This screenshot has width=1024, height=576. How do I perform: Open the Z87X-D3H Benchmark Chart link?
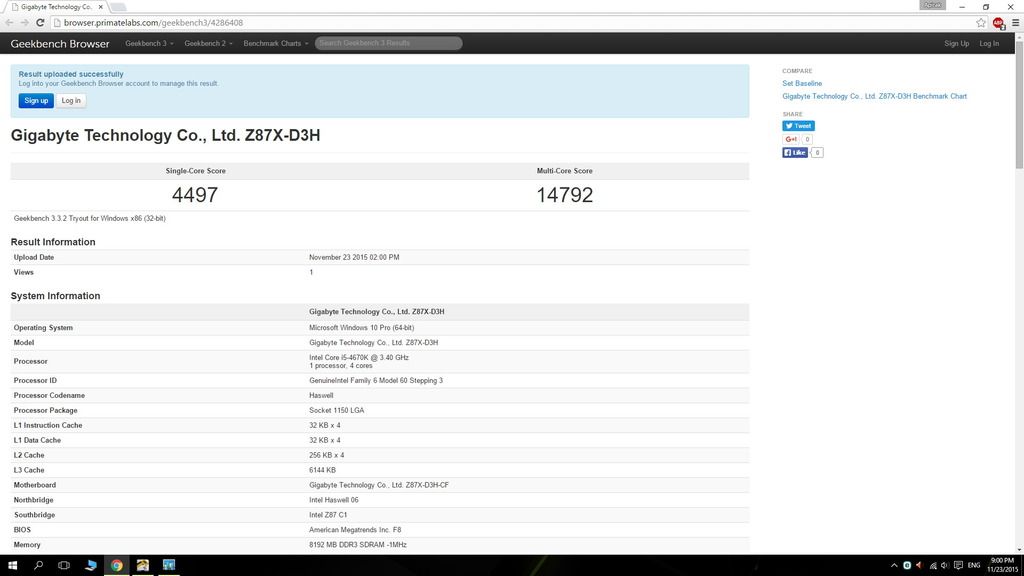pos(874,96)
